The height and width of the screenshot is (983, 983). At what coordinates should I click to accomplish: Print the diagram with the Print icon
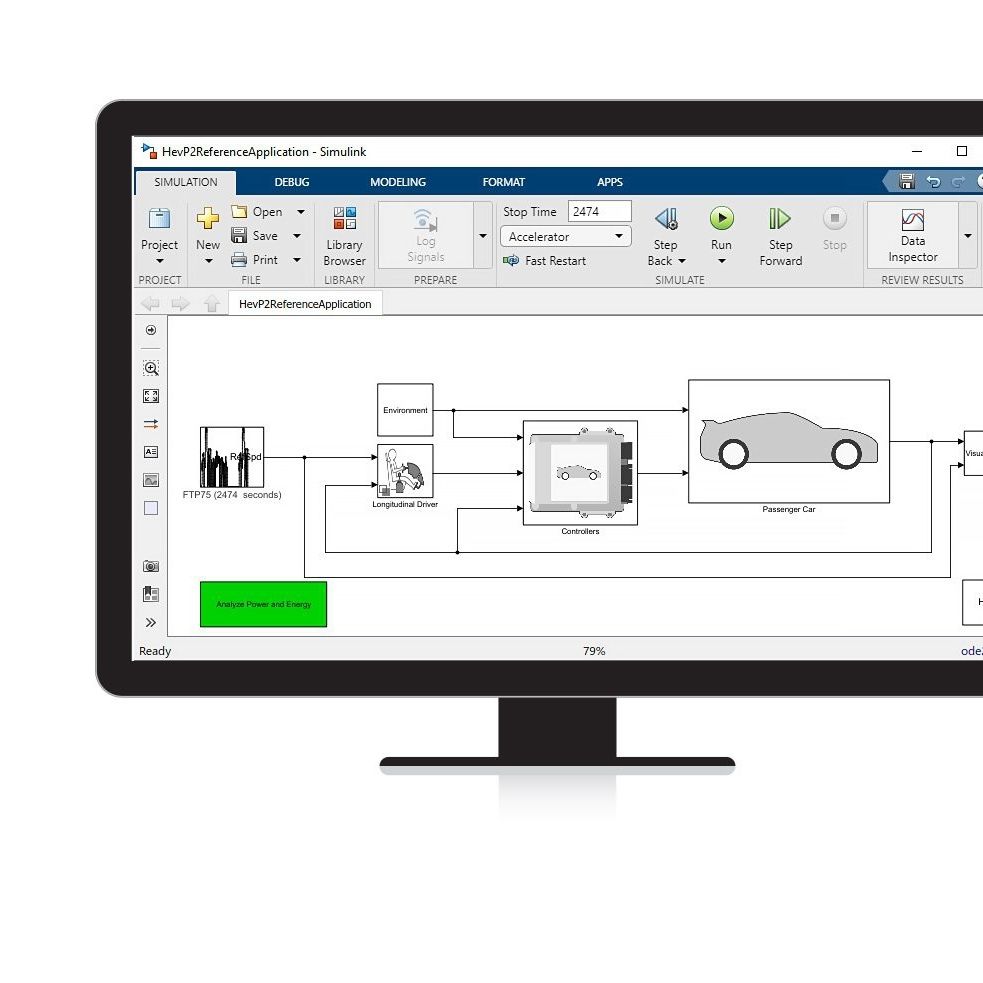[x=238, y=259]
